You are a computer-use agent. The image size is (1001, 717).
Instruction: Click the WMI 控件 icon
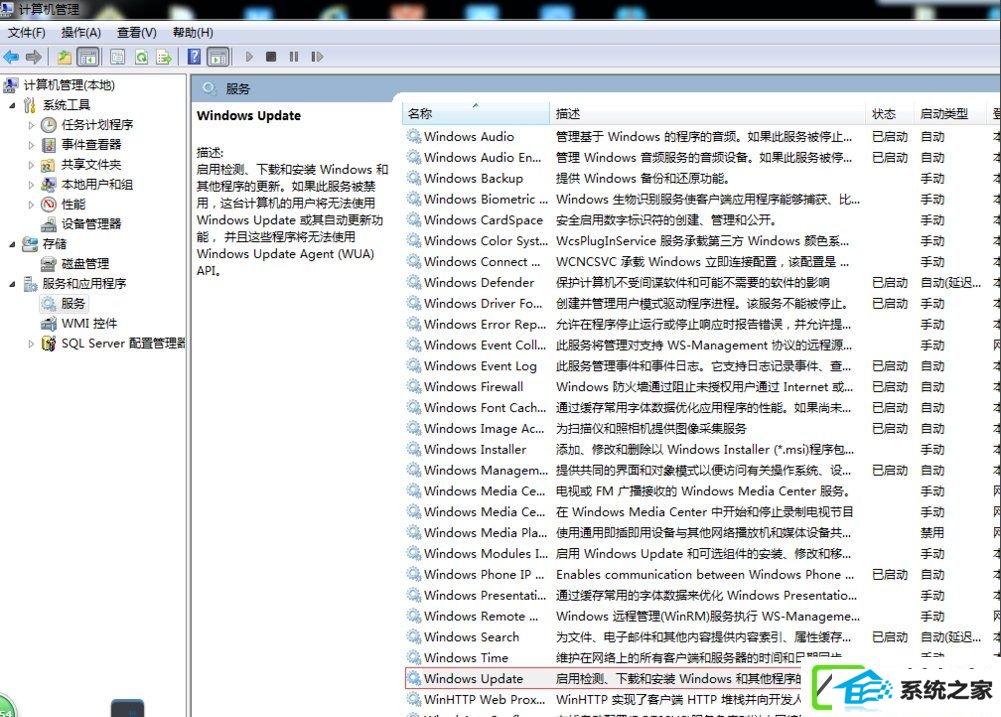click(49, 324)
